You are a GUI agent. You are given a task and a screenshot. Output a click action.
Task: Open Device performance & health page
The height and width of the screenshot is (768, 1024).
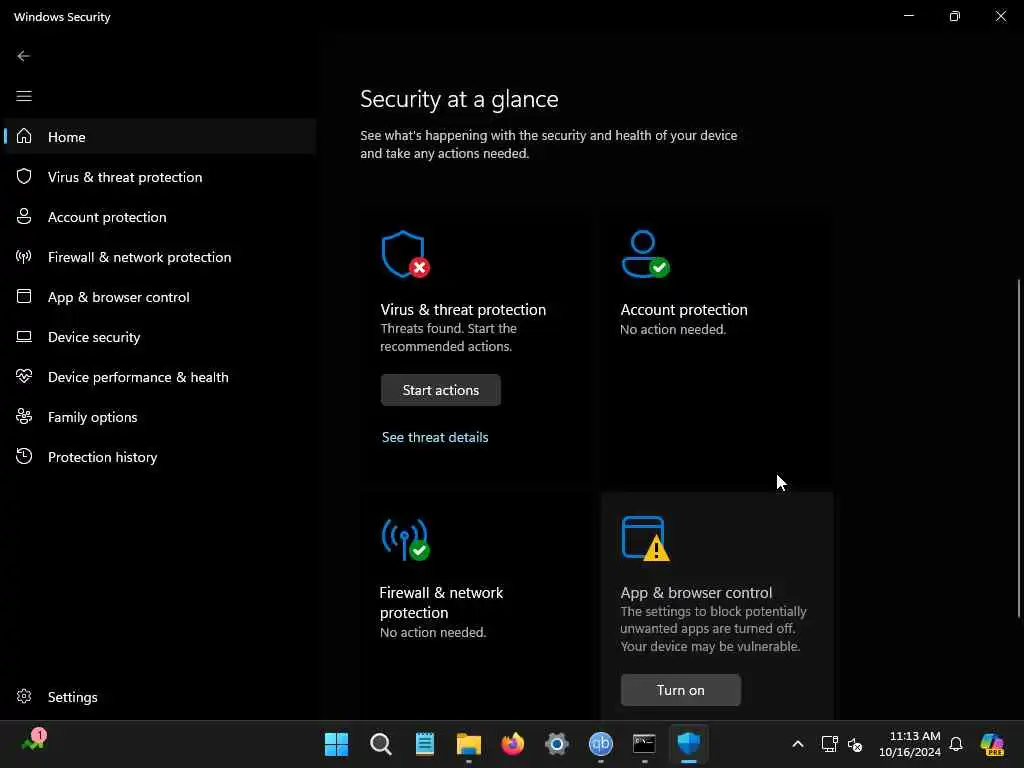pos(160,376)
